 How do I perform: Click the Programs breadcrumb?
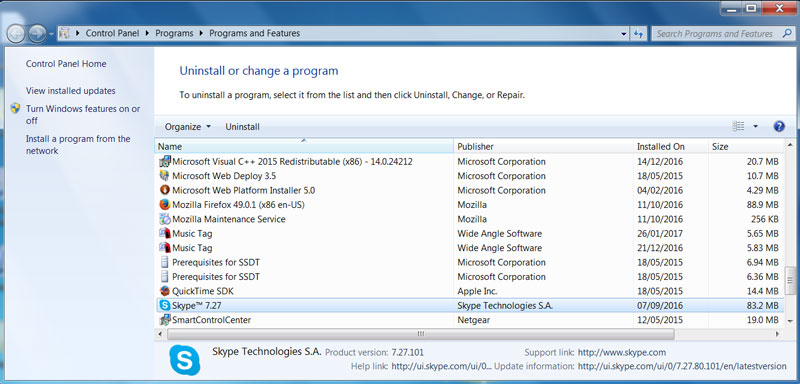(174, 34)
